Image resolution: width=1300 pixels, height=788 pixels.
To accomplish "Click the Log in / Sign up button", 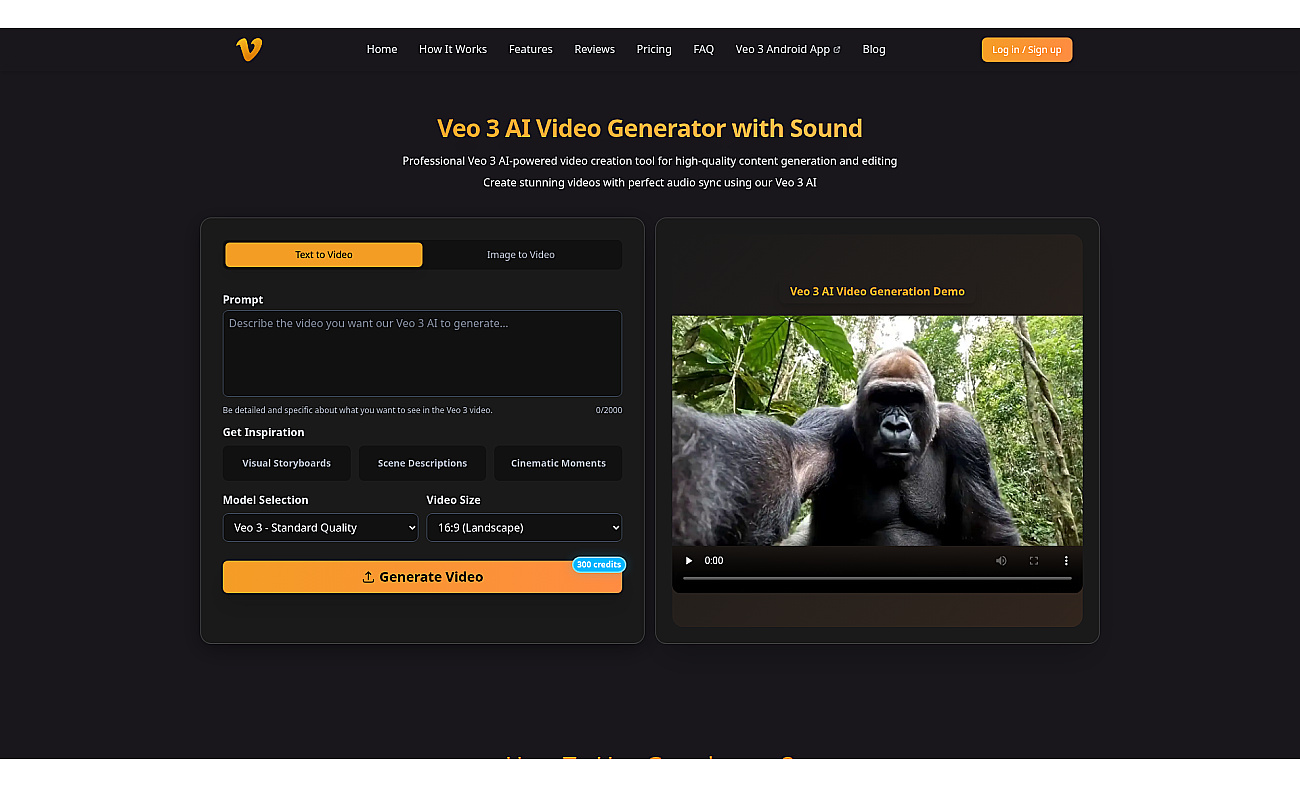I will (1026, 50).
